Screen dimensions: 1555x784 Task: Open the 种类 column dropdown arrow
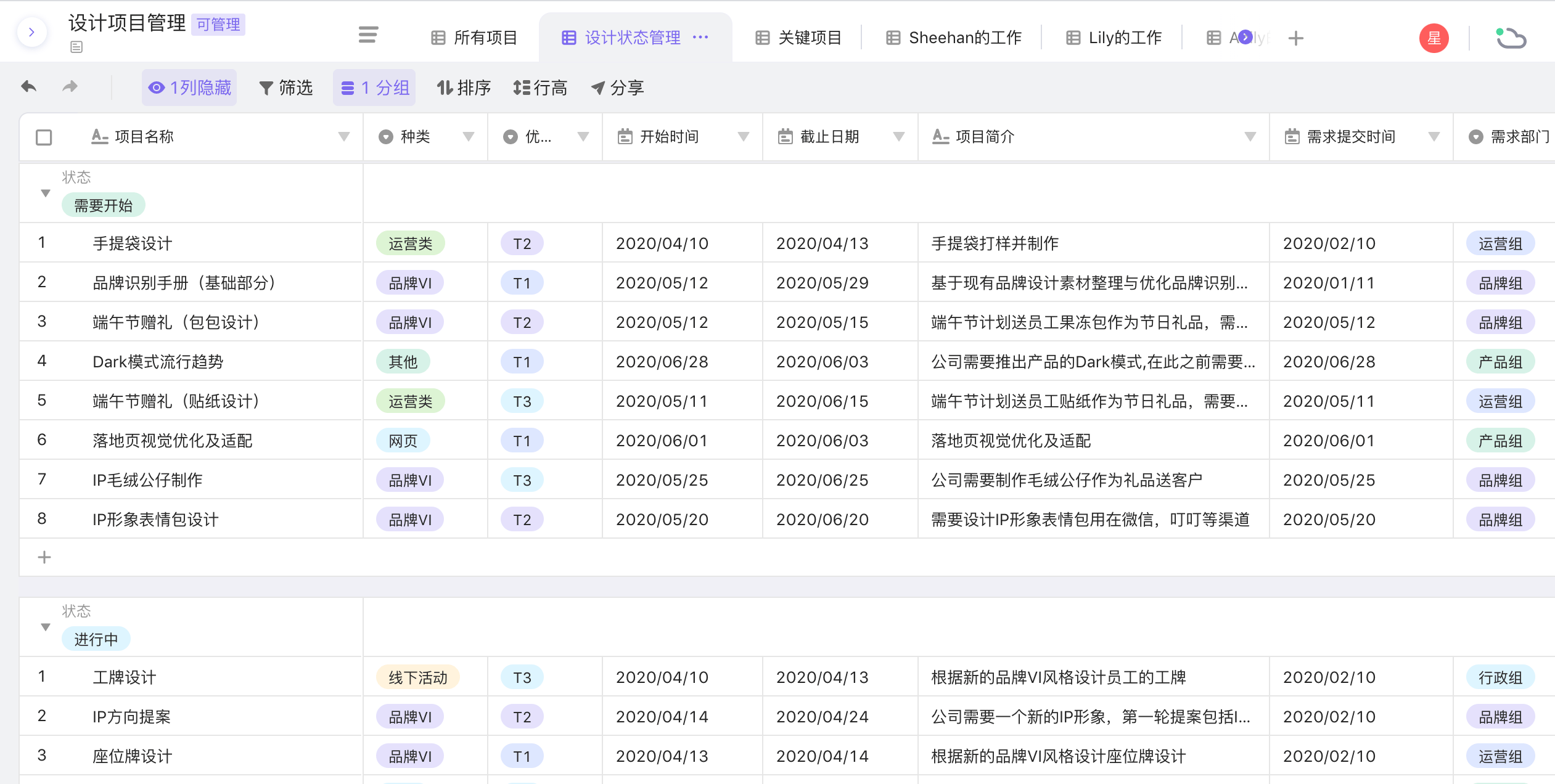(469, 137)
